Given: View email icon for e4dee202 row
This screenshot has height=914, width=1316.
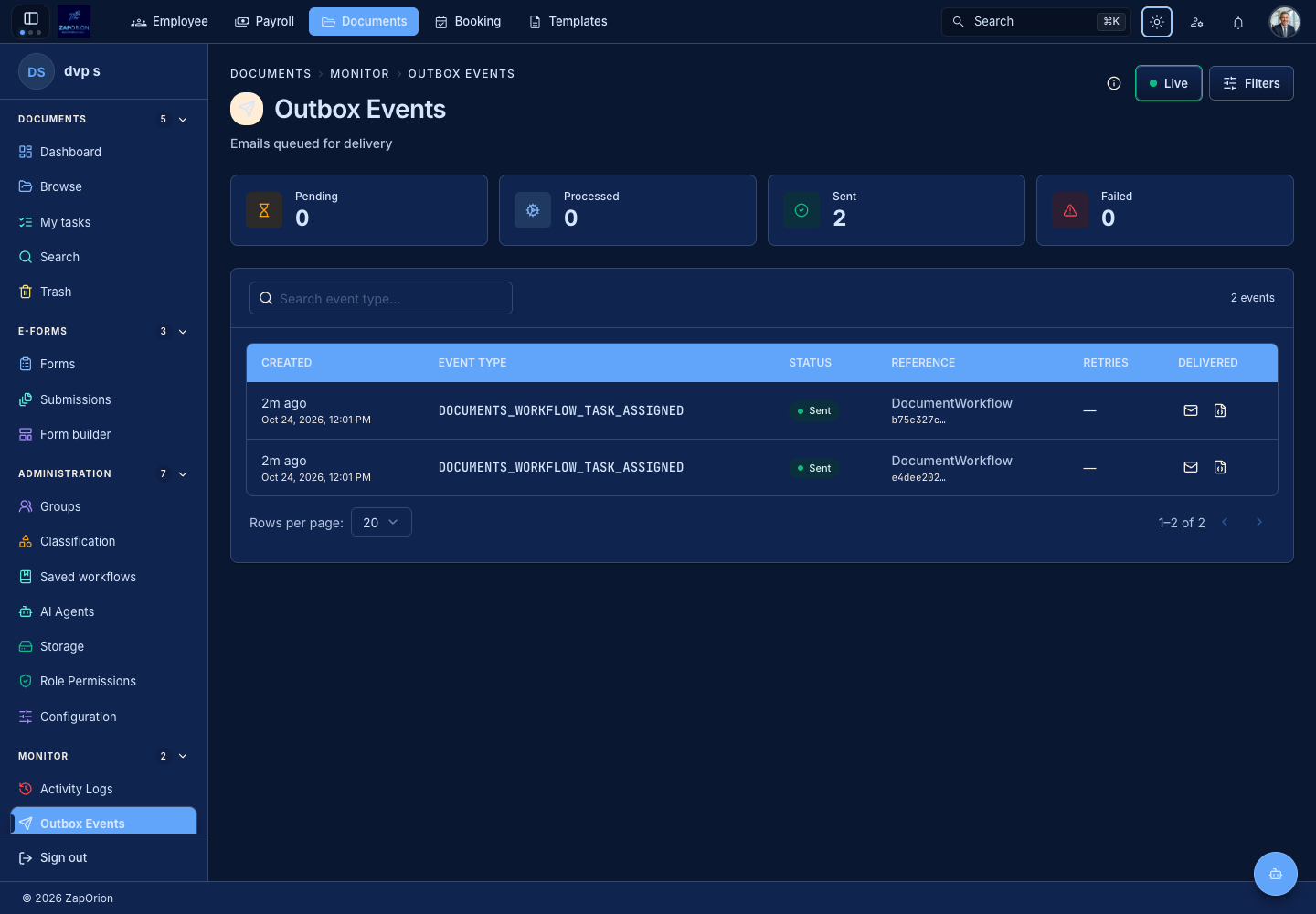Looking at the screenshot, I should [x=1191, y=467].
